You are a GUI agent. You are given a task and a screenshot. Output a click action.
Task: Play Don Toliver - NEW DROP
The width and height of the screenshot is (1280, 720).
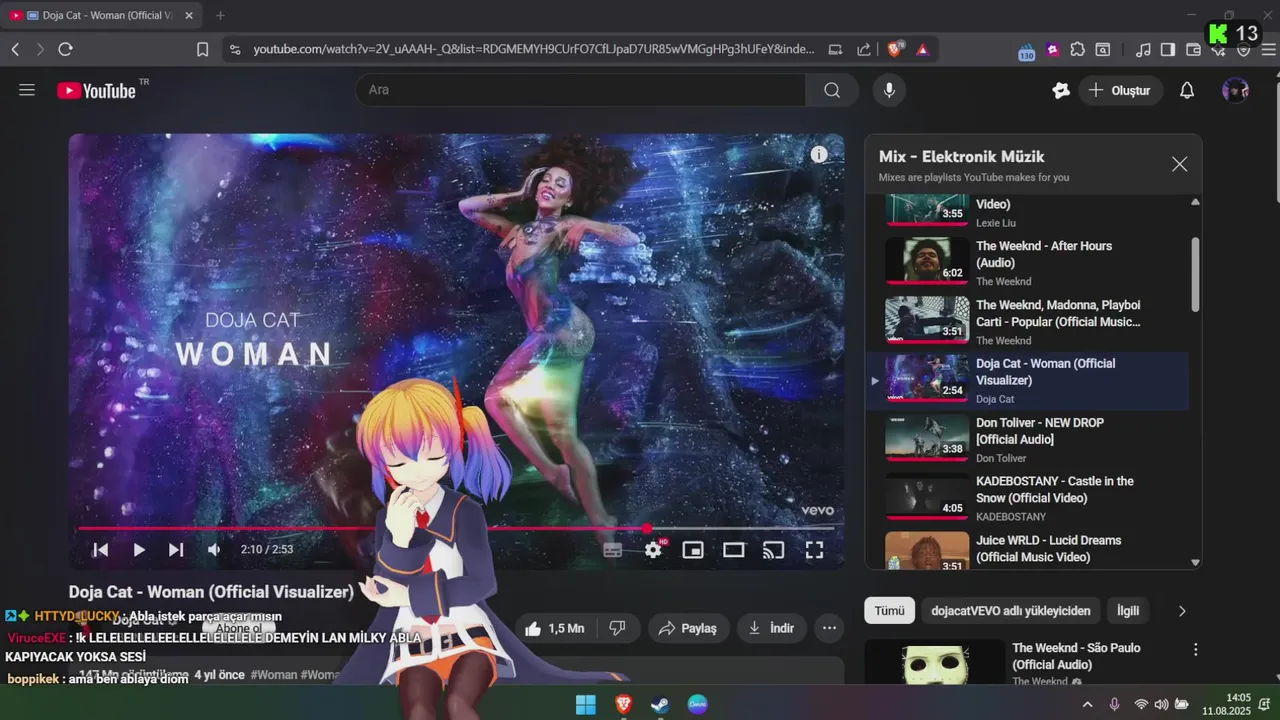(1027, 440)
